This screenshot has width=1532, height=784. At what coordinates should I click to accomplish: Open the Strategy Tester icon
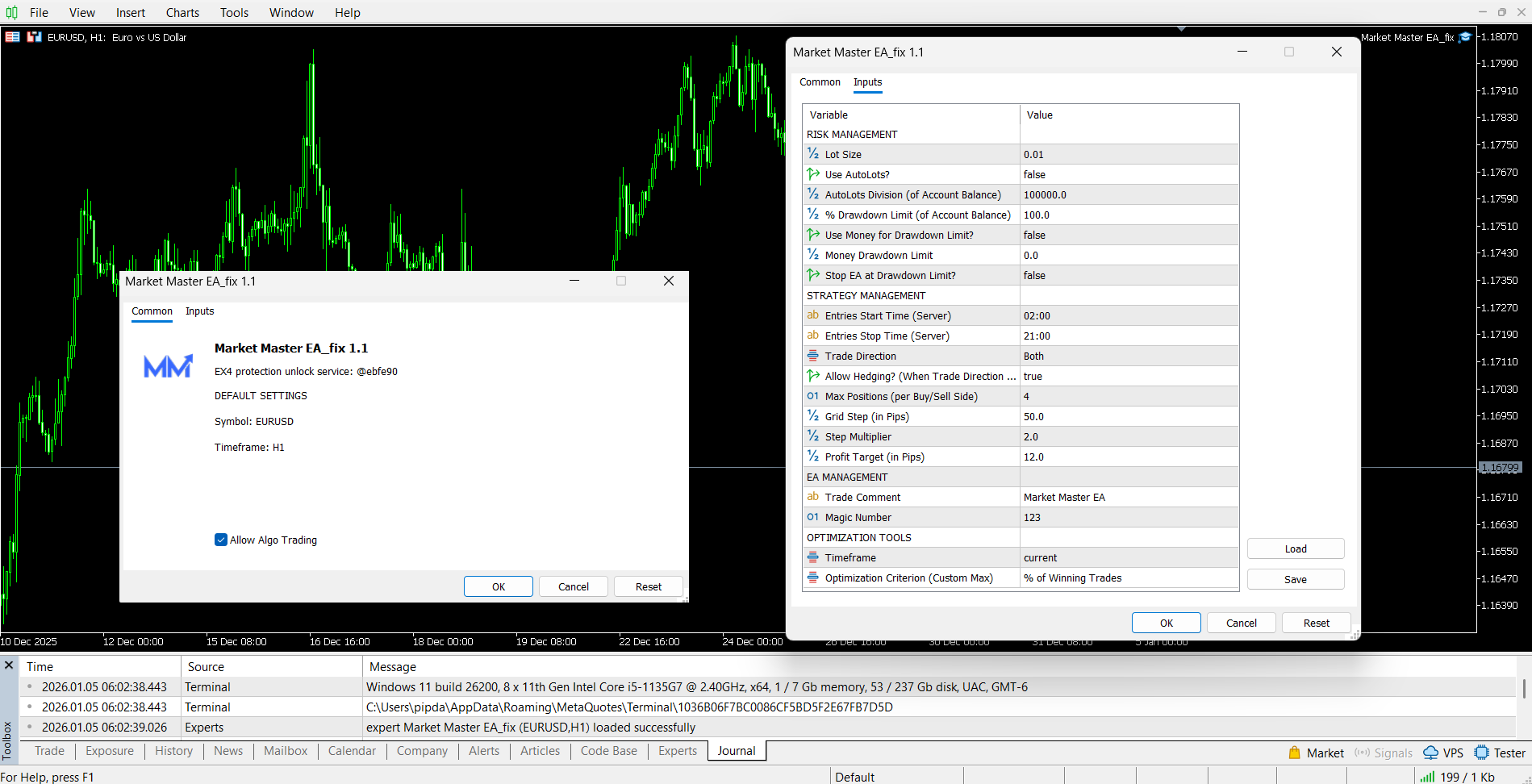(1481, 753)
